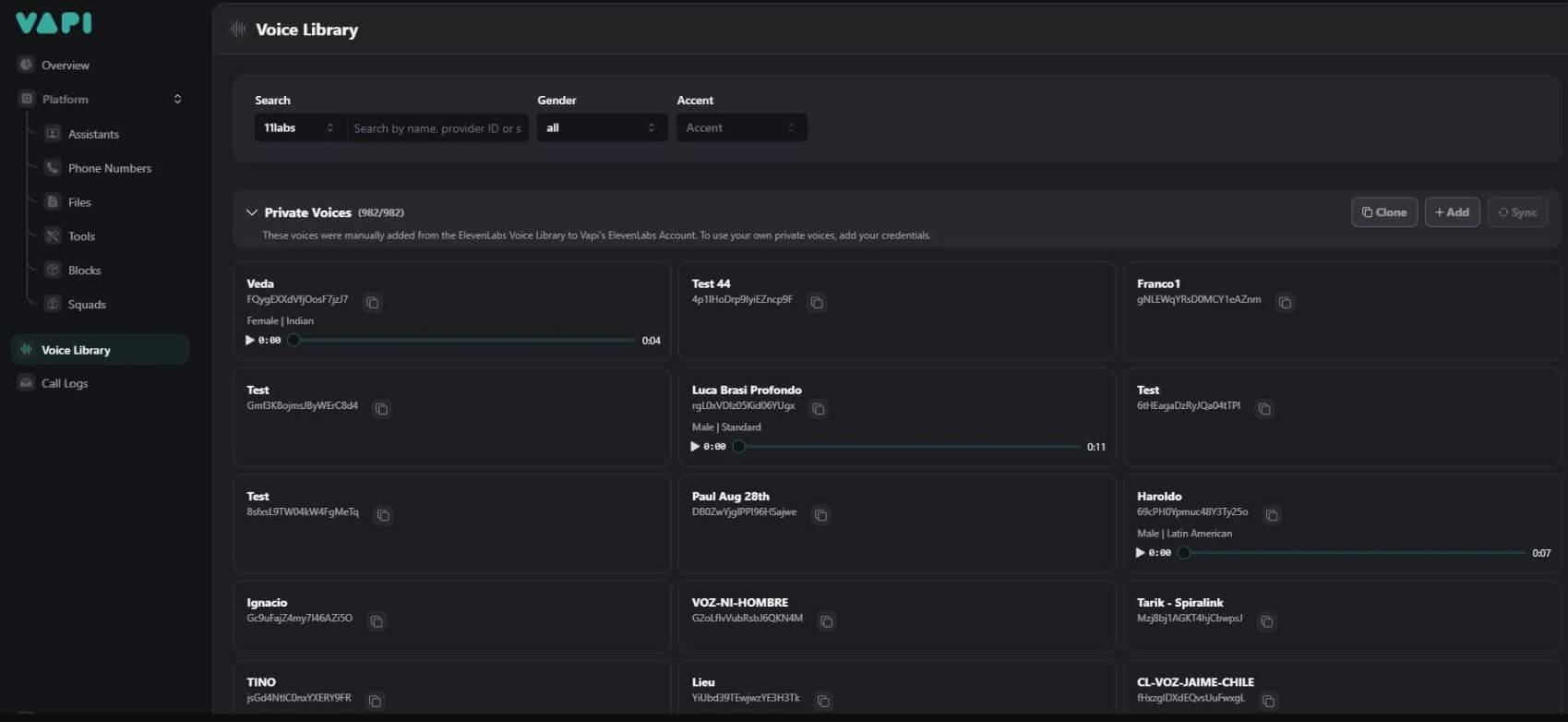Viewport: 1568px width, 722px height.
Task: Copy the Veda voice ID
Action: [x=372, y=303]
